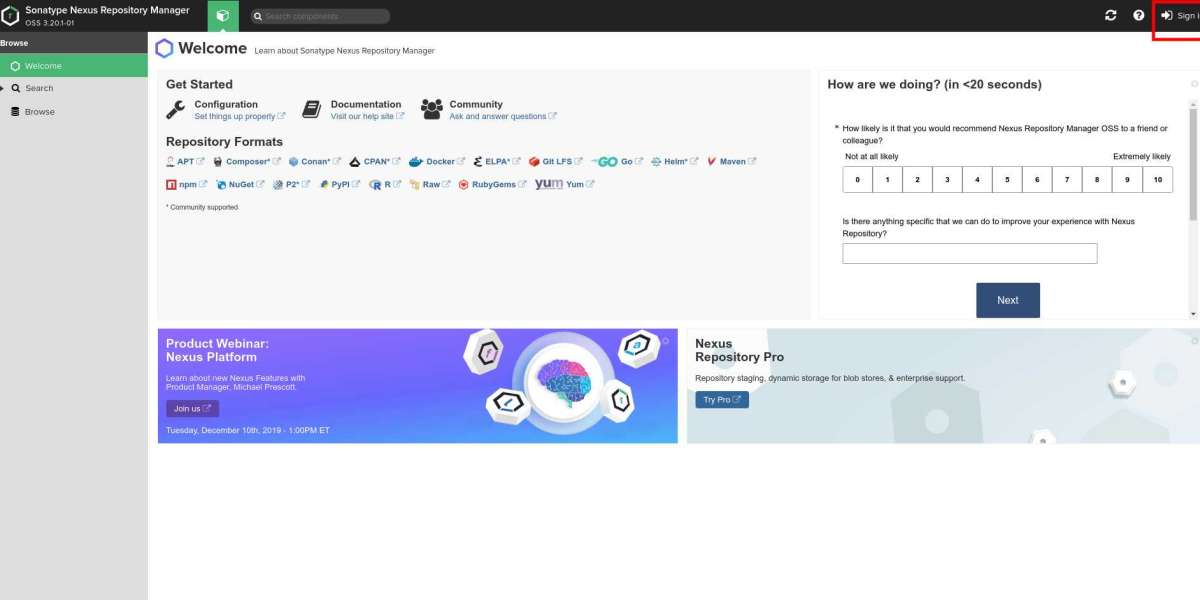Click the Maven format icon link
The image size is (1200, 600).
pyautogui.click(x=731, y=161)
